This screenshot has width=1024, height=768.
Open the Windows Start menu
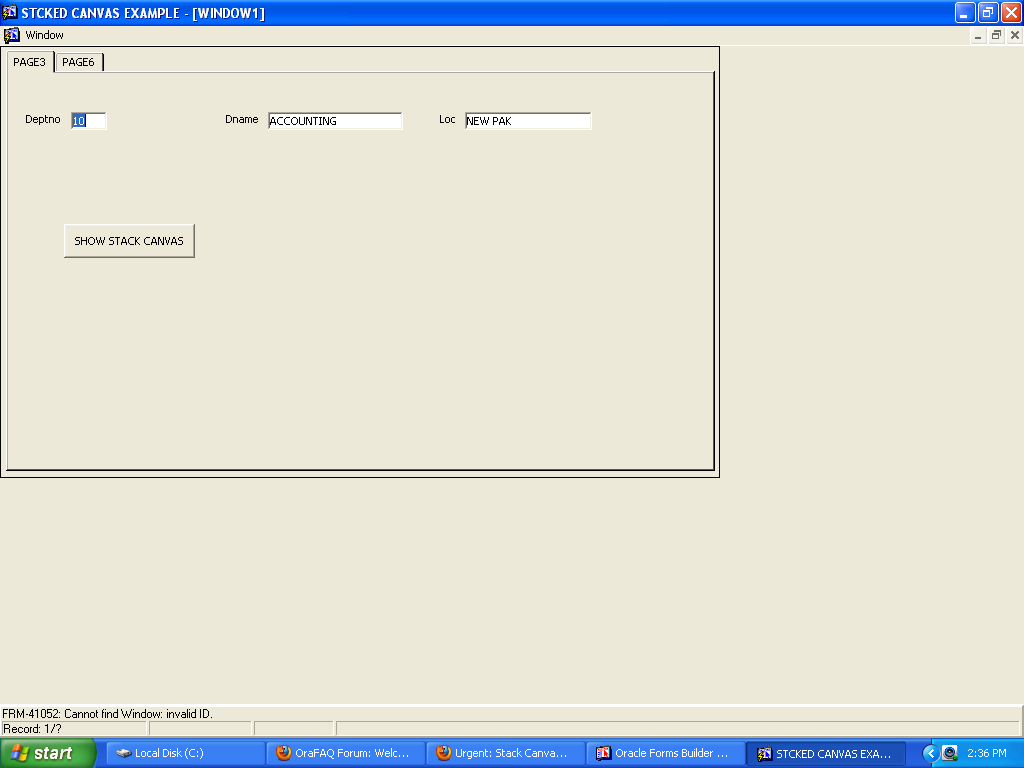tap(48, 753)
